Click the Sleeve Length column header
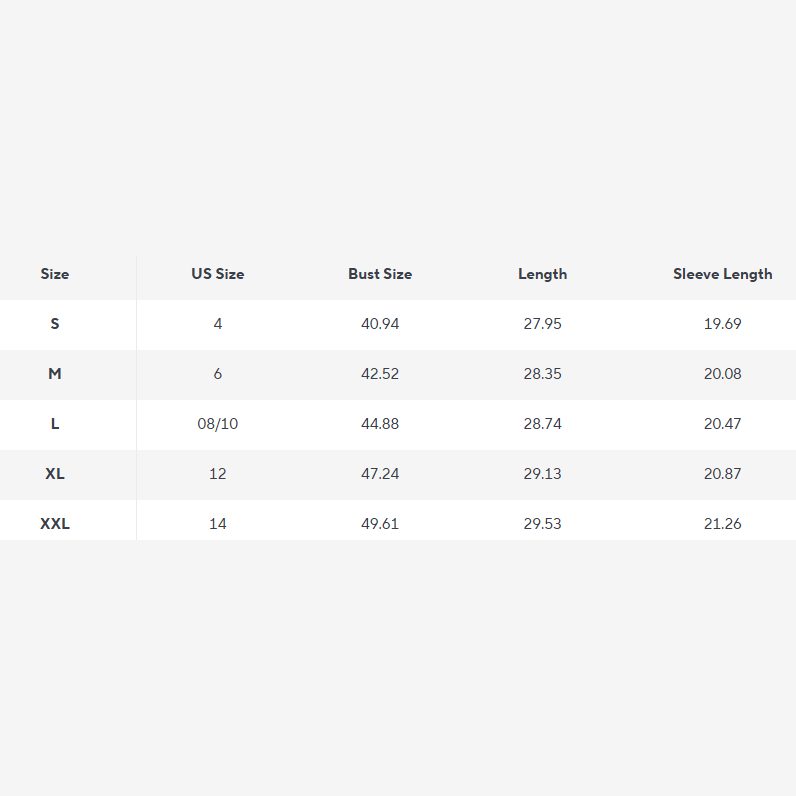796x796 pixels. [722, 274]
